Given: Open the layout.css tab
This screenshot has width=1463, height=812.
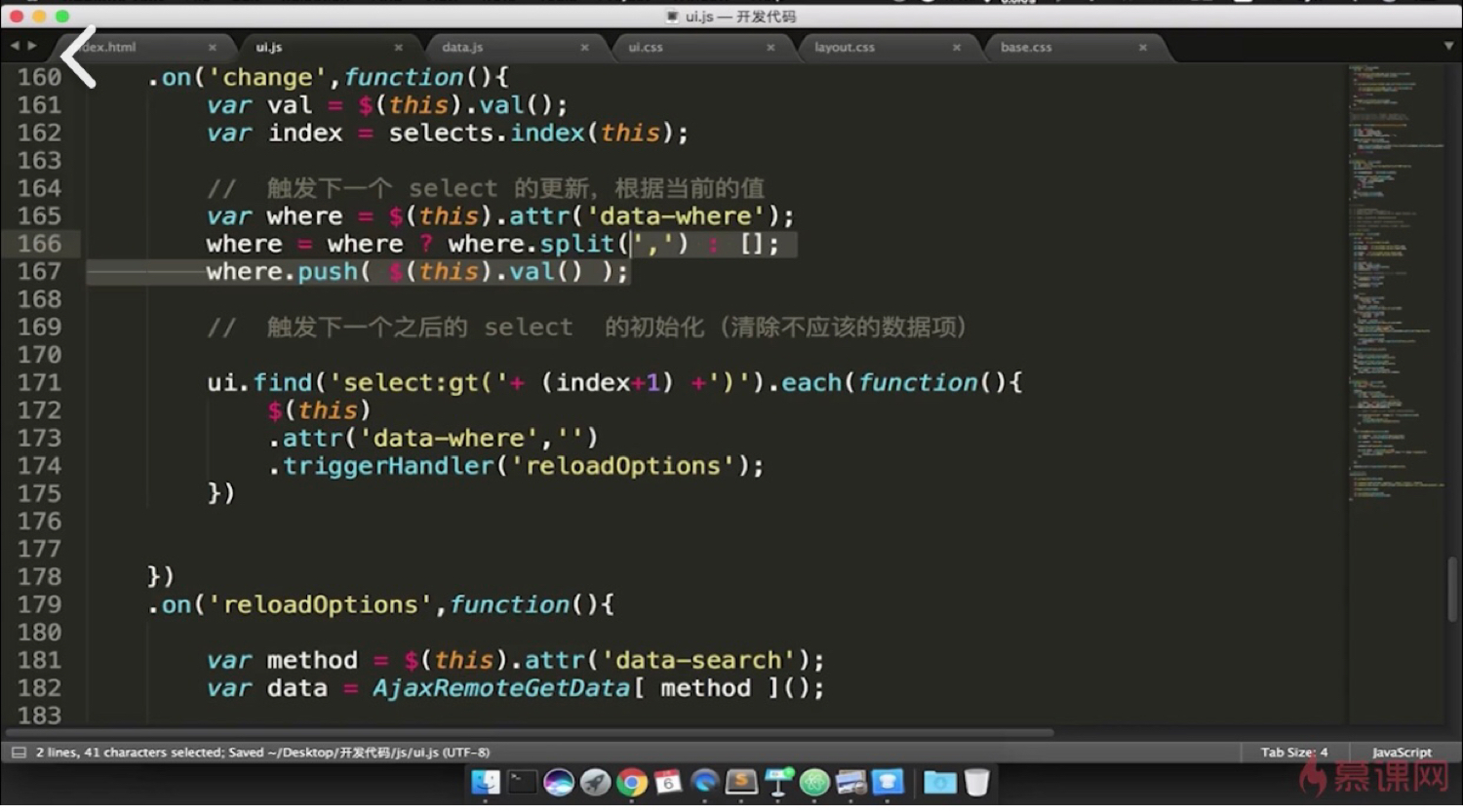Looking at the screenshot, I should click(x=845, y=47).
